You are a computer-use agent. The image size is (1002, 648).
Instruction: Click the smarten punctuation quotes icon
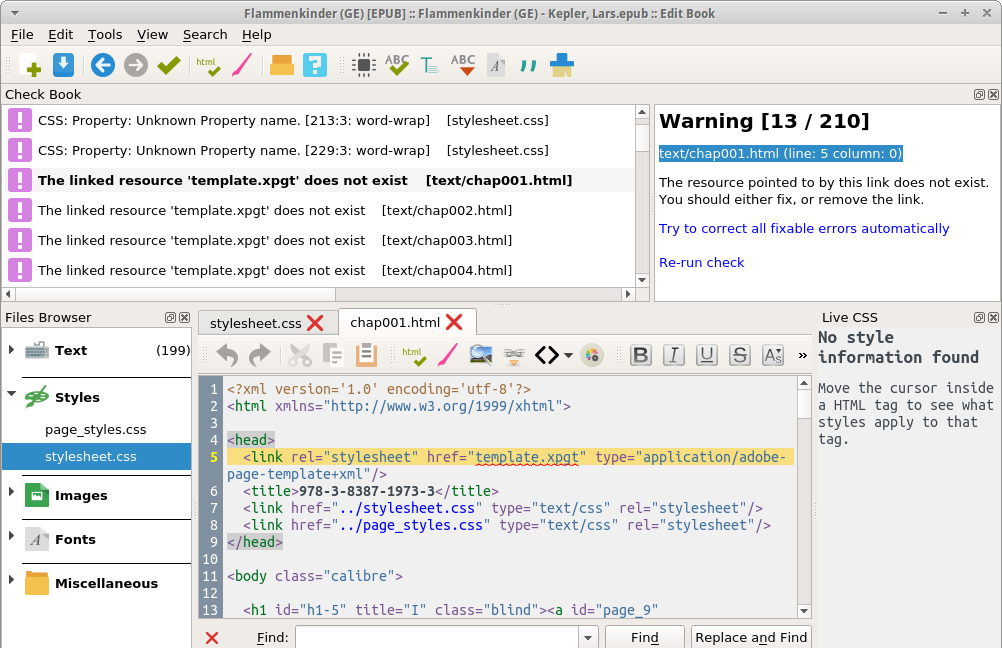coord(528,66)
